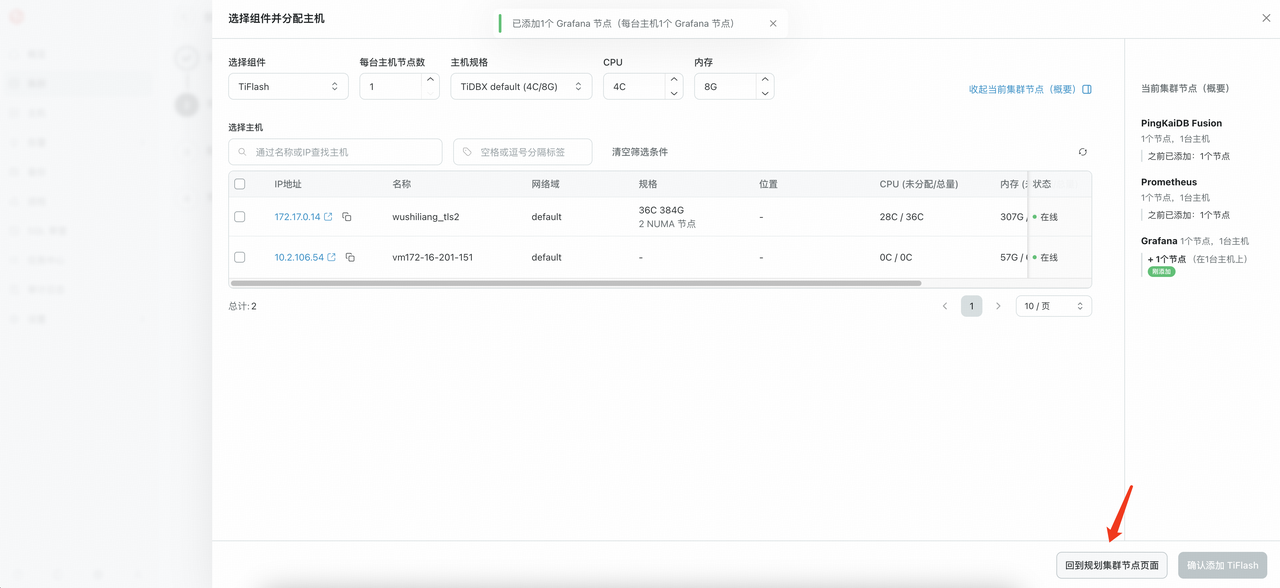
Task: Open the TiFlash component dropdown
Action: coord(288,87)
